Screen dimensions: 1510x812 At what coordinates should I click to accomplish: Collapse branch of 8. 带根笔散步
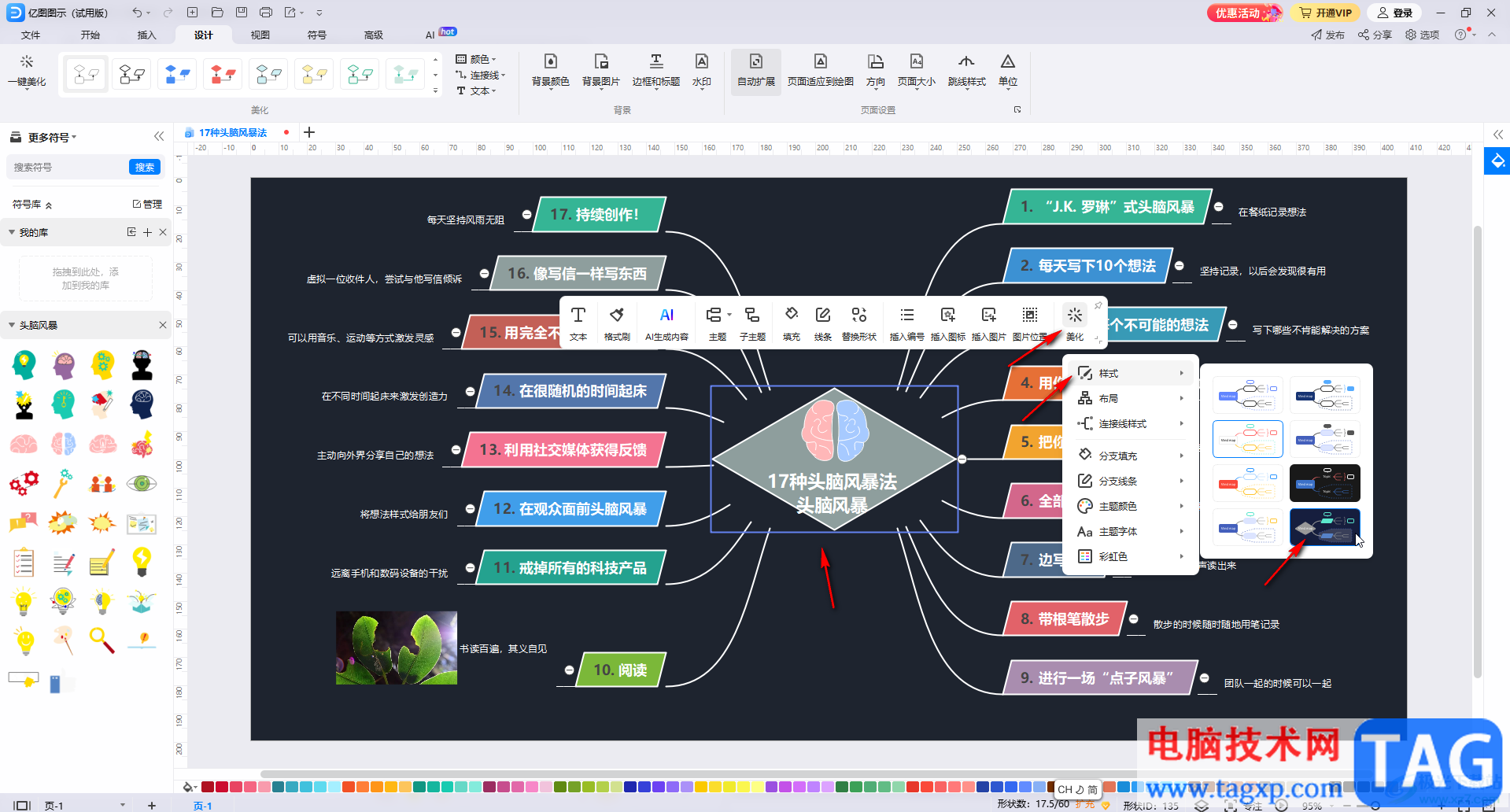click(x=1133, y=618)
